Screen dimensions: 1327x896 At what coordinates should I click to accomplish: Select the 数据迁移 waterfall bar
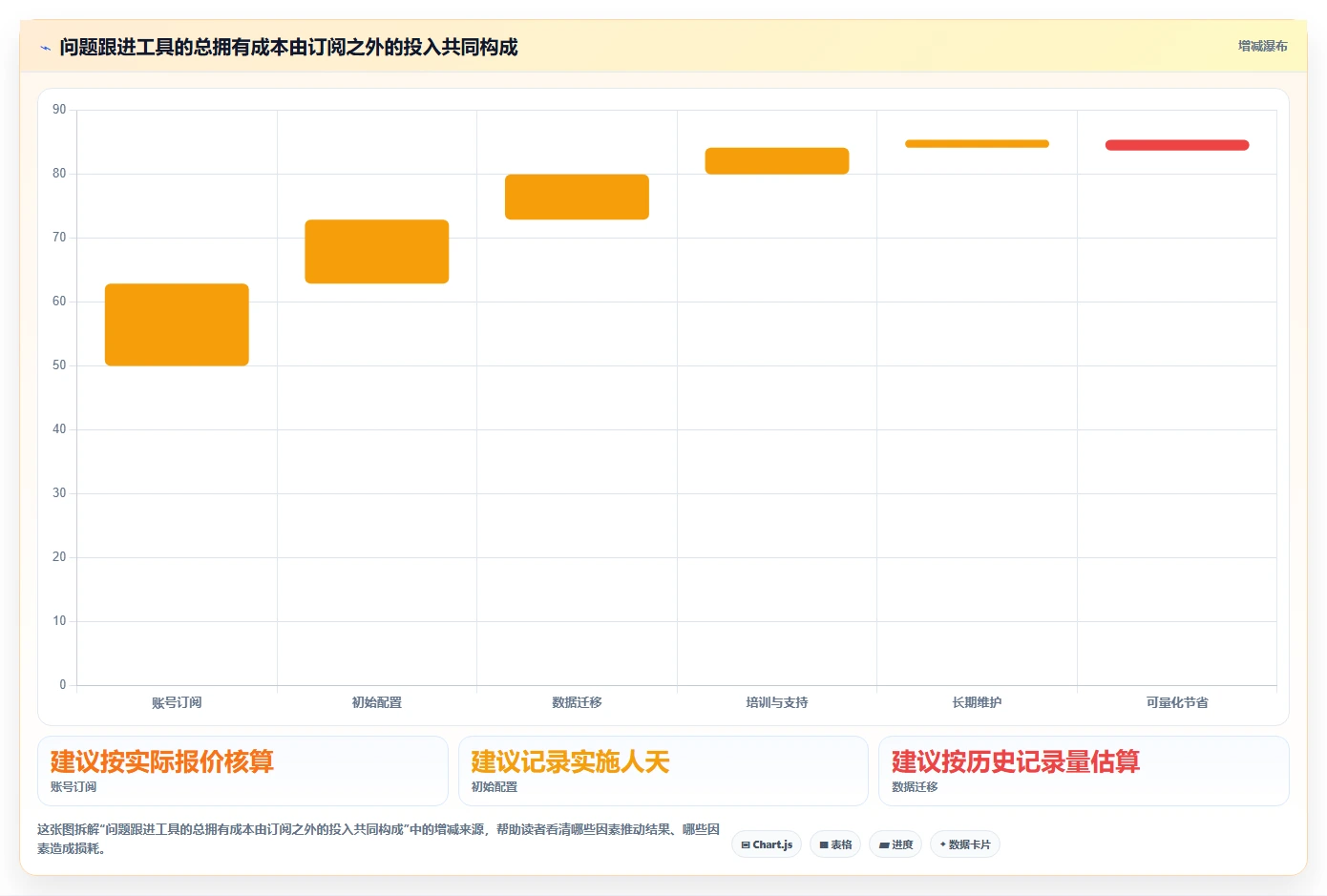click(577, 197)
